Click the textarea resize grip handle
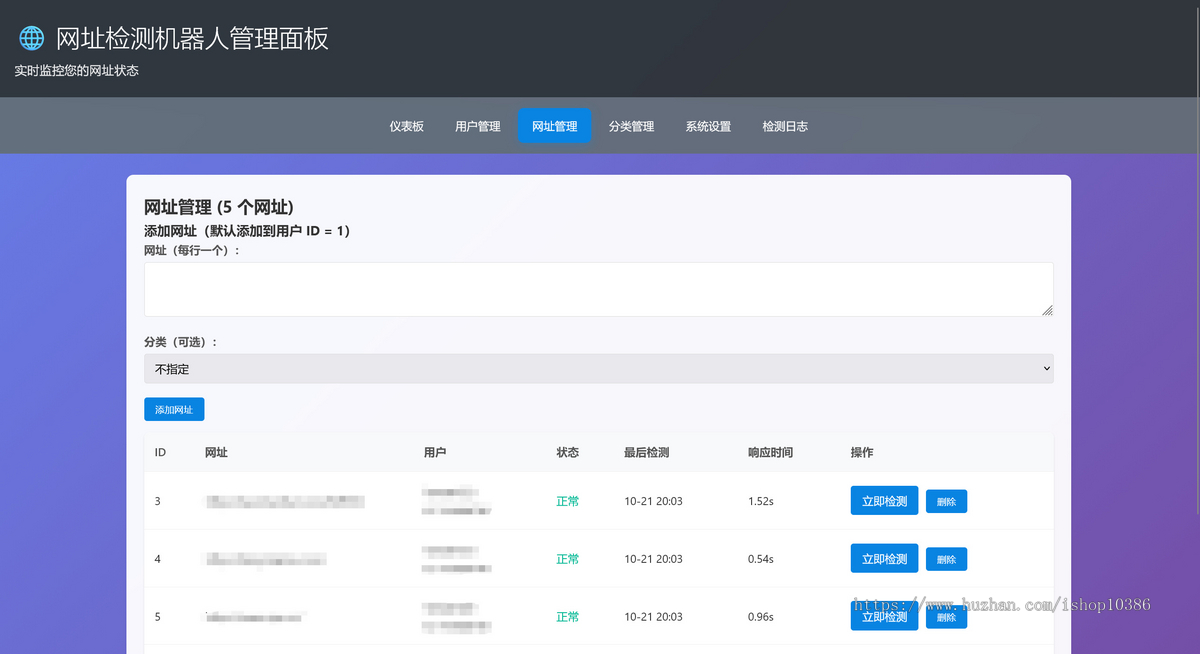 point(1047,310)
